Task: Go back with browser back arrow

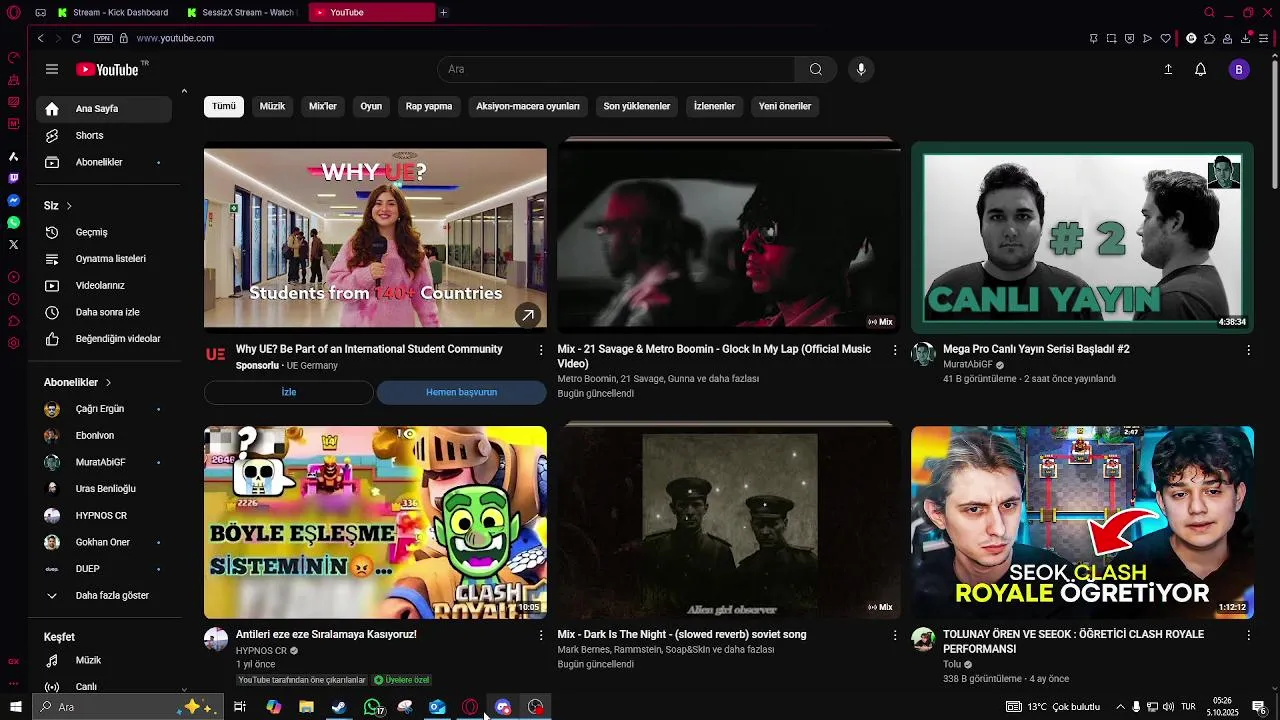Action: click(x=41, y=38)
